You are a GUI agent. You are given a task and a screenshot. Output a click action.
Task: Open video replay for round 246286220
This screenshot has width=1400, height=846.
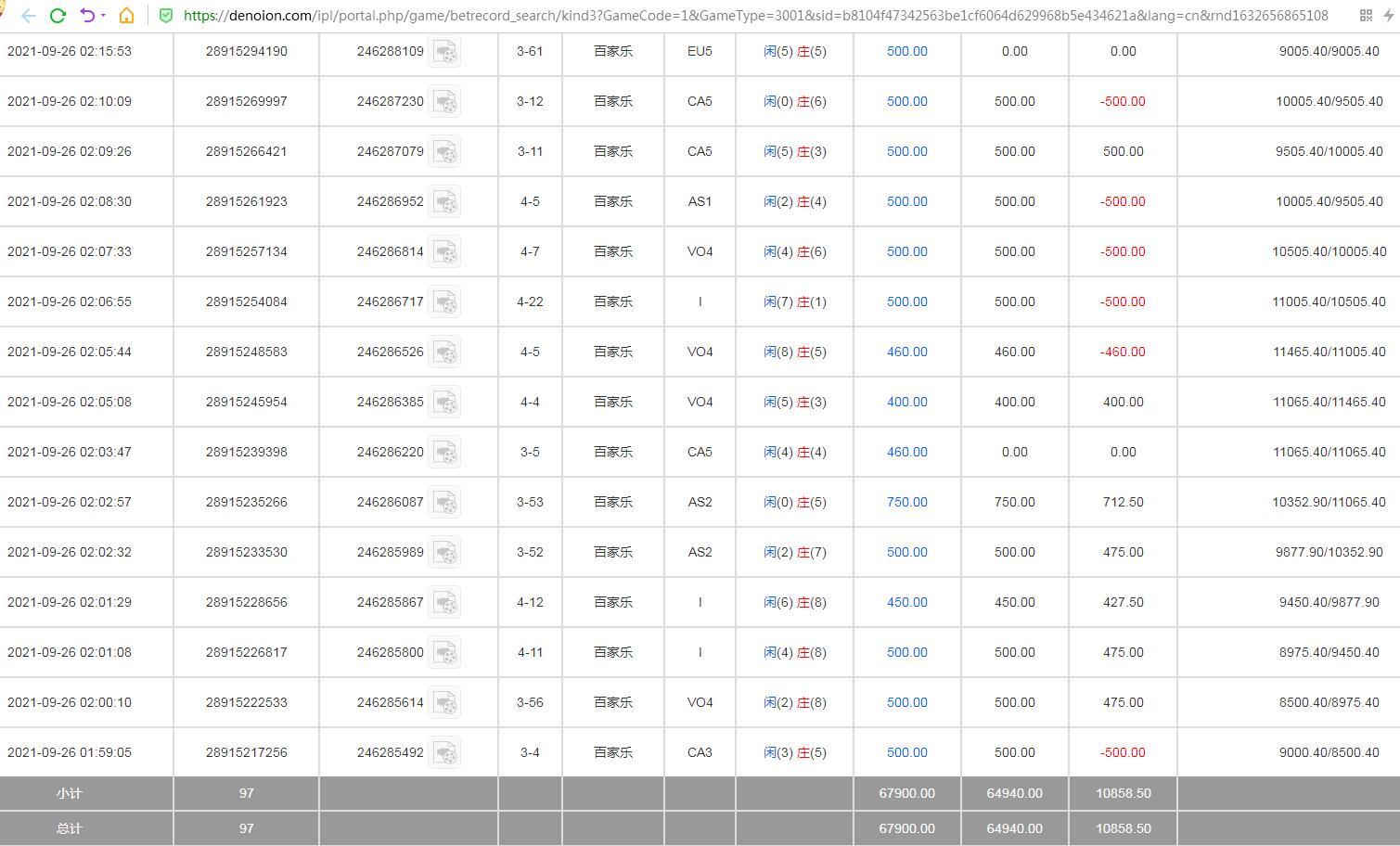click(x=445, y=453)
